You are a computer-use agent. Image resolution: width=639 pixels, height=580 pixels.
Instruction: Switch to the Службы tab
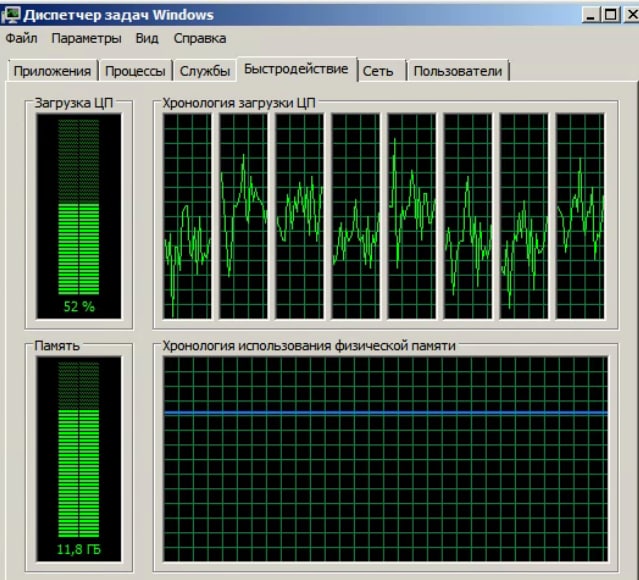[x=205, y=71]
